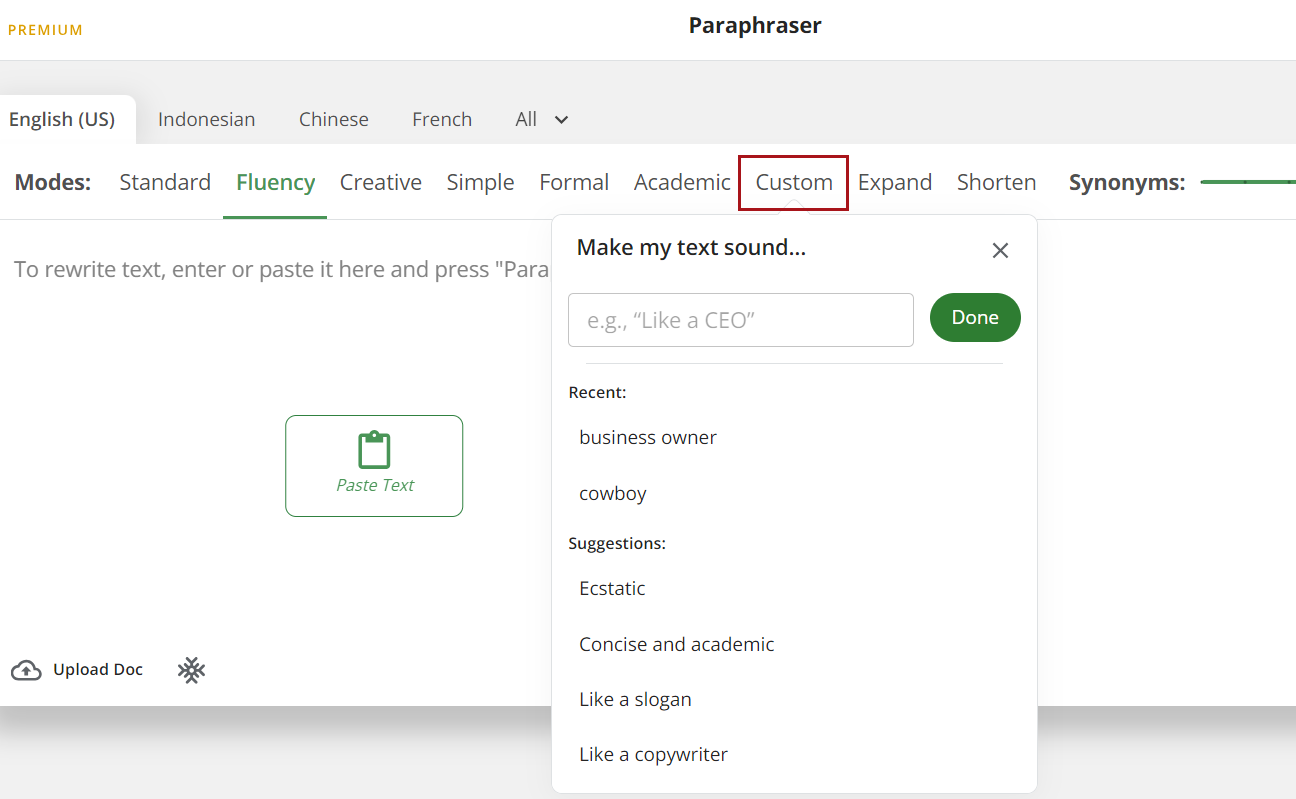Select the French language tab

[442, 119]
